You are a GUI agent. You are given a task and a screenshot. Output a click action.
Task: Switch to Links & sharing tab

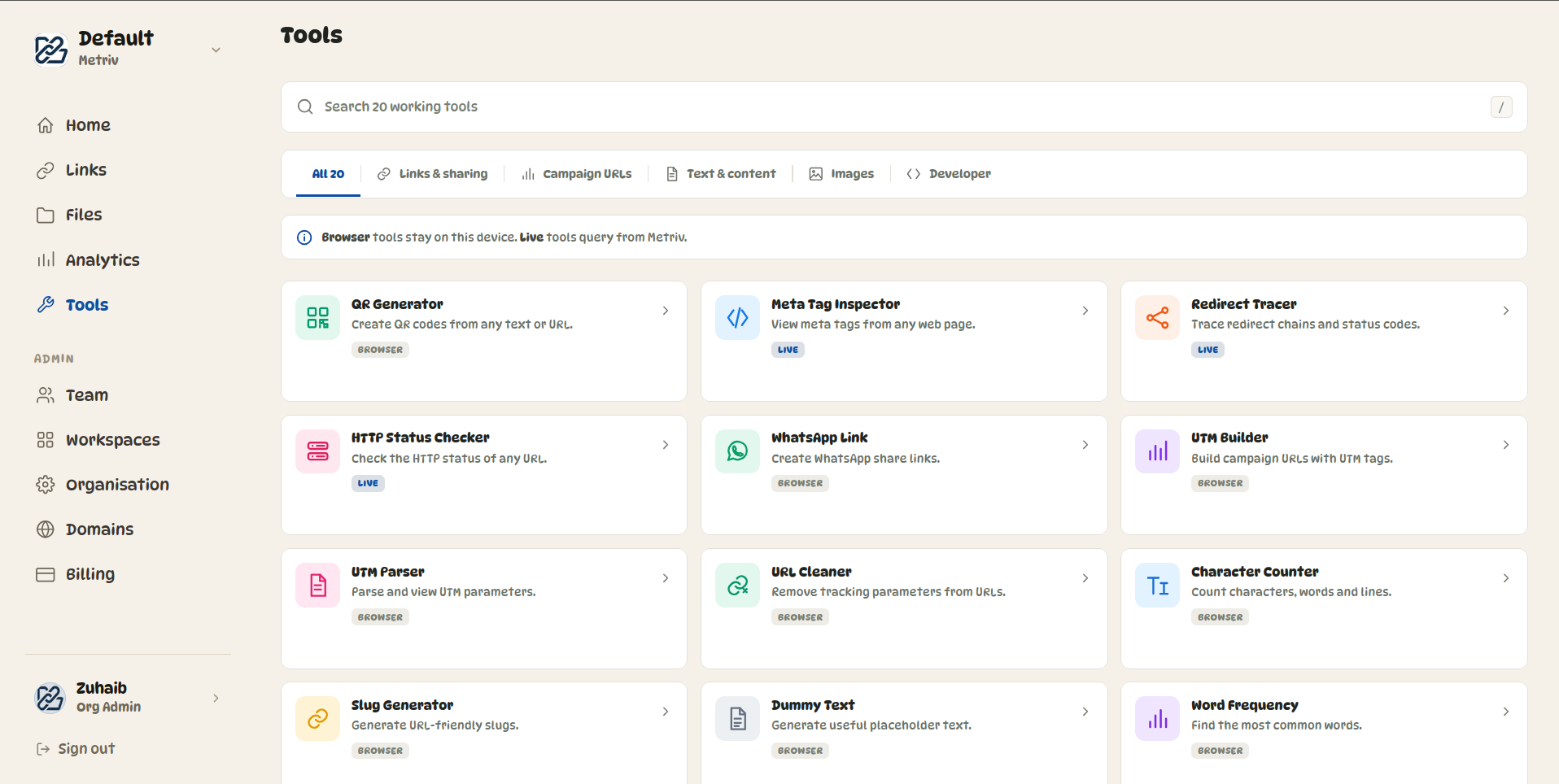432,174
